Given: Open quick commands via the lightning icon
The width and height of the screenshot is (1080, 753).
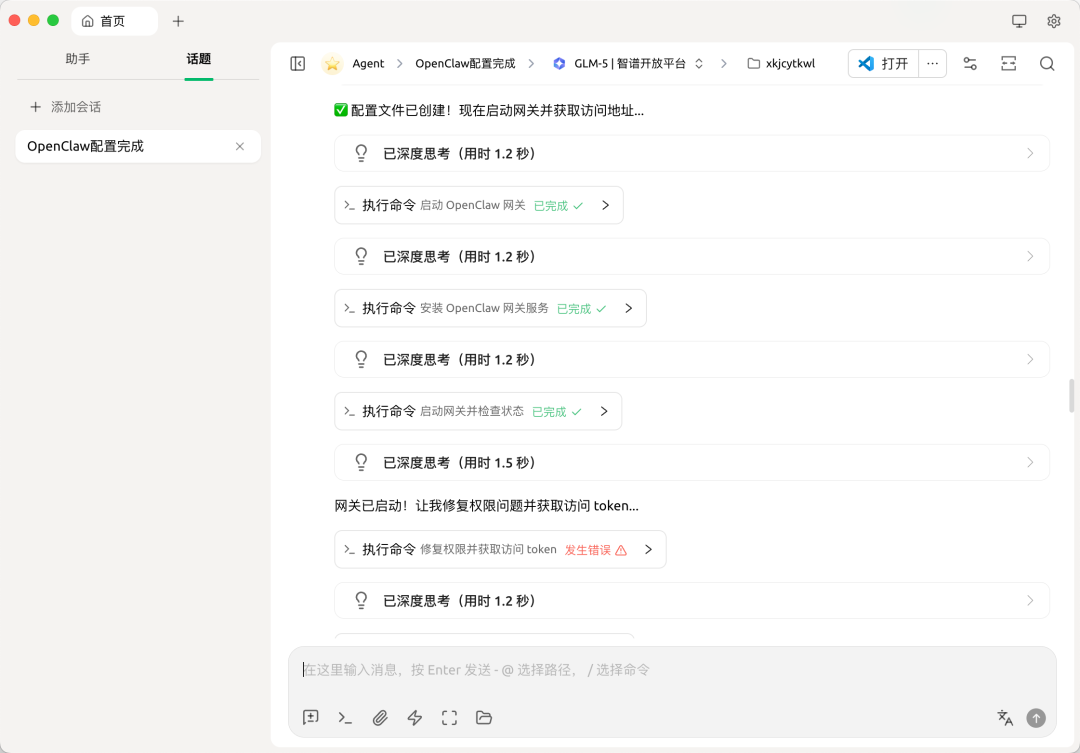Looking at the screenshot, I should (x=414, y=717).
